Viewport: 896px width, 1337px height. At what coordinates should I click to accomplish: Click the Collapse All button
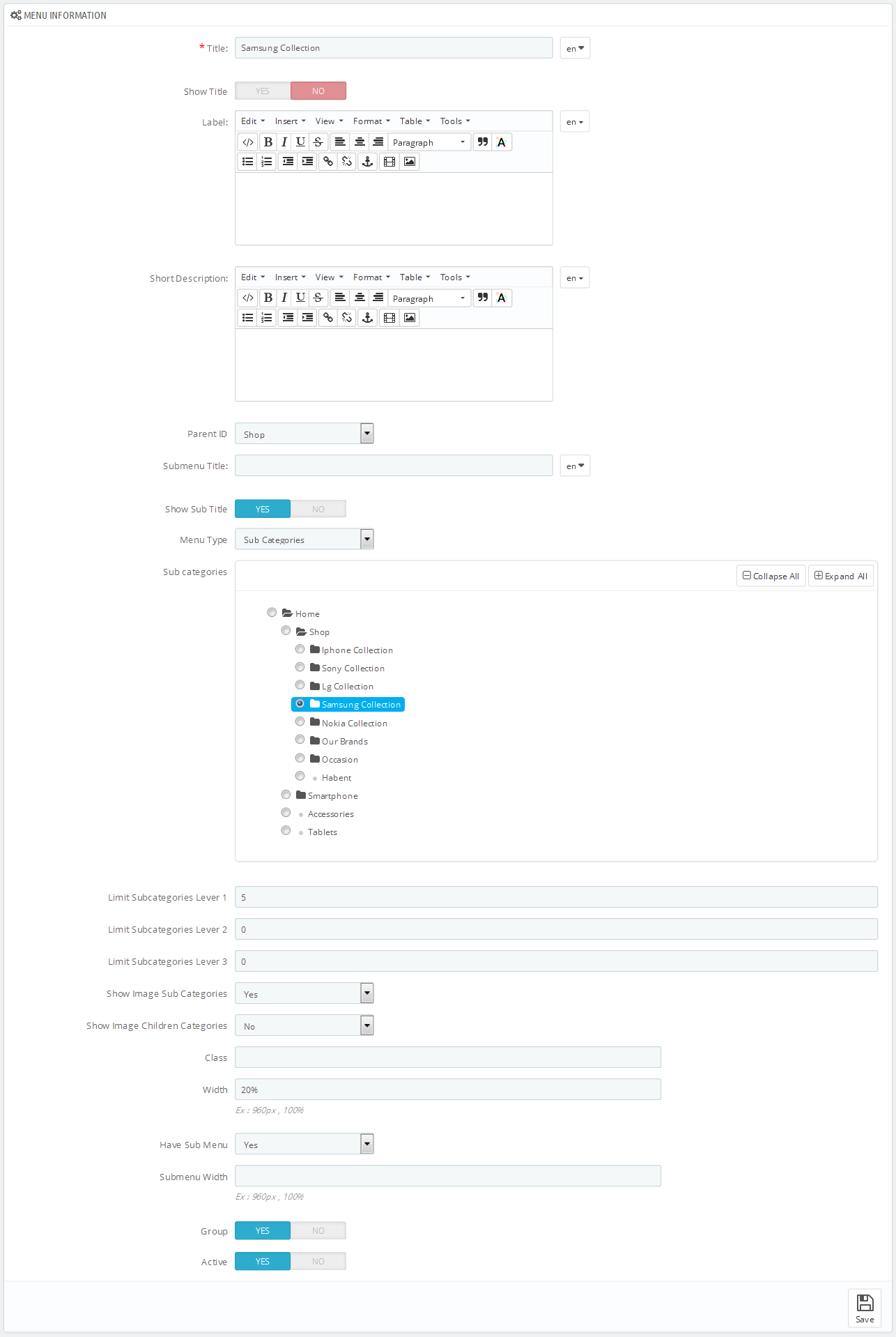point(771,576)
